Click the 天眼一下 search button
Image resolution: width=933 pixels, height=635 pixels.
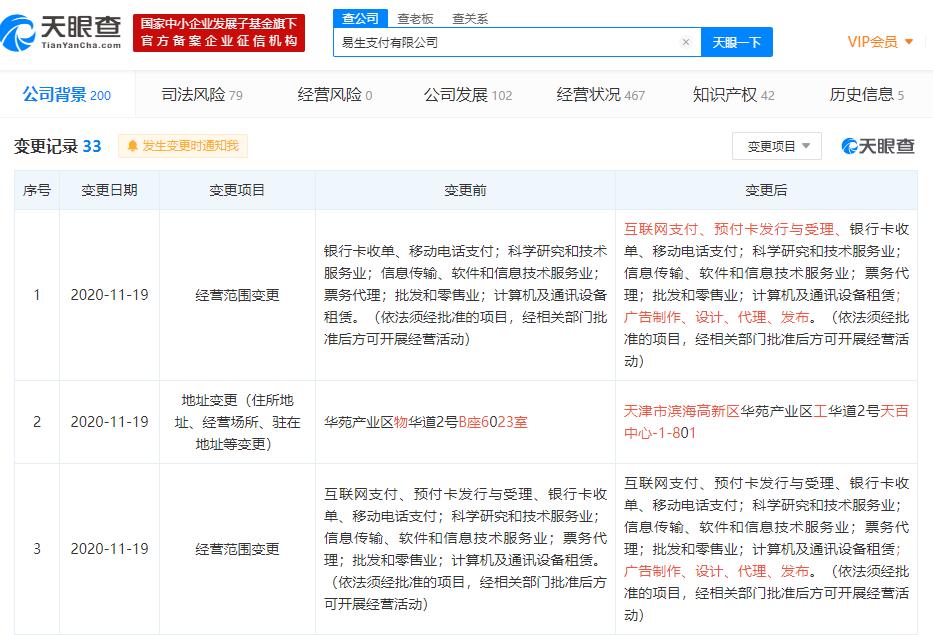tap(737, 42)
